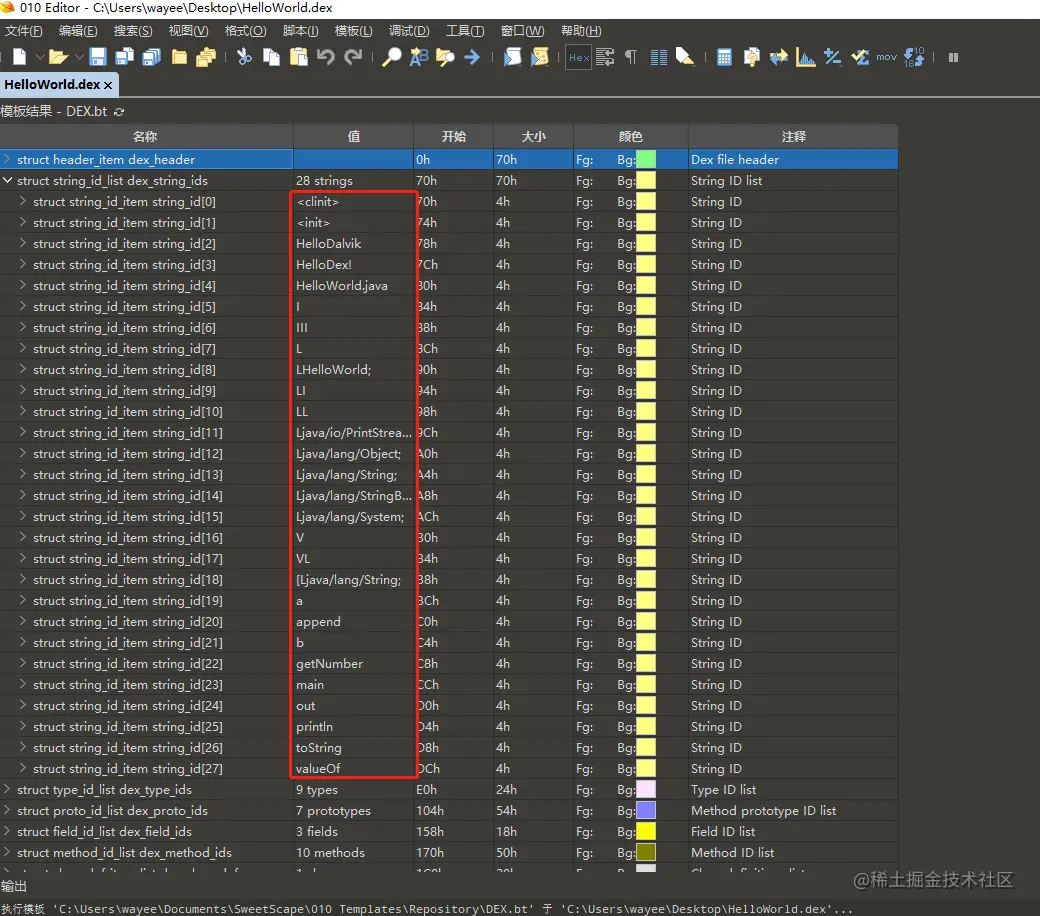Viewport: 1040px width, 916px height.
Task: Click the 名称 column header
Action: coord(146,136)
